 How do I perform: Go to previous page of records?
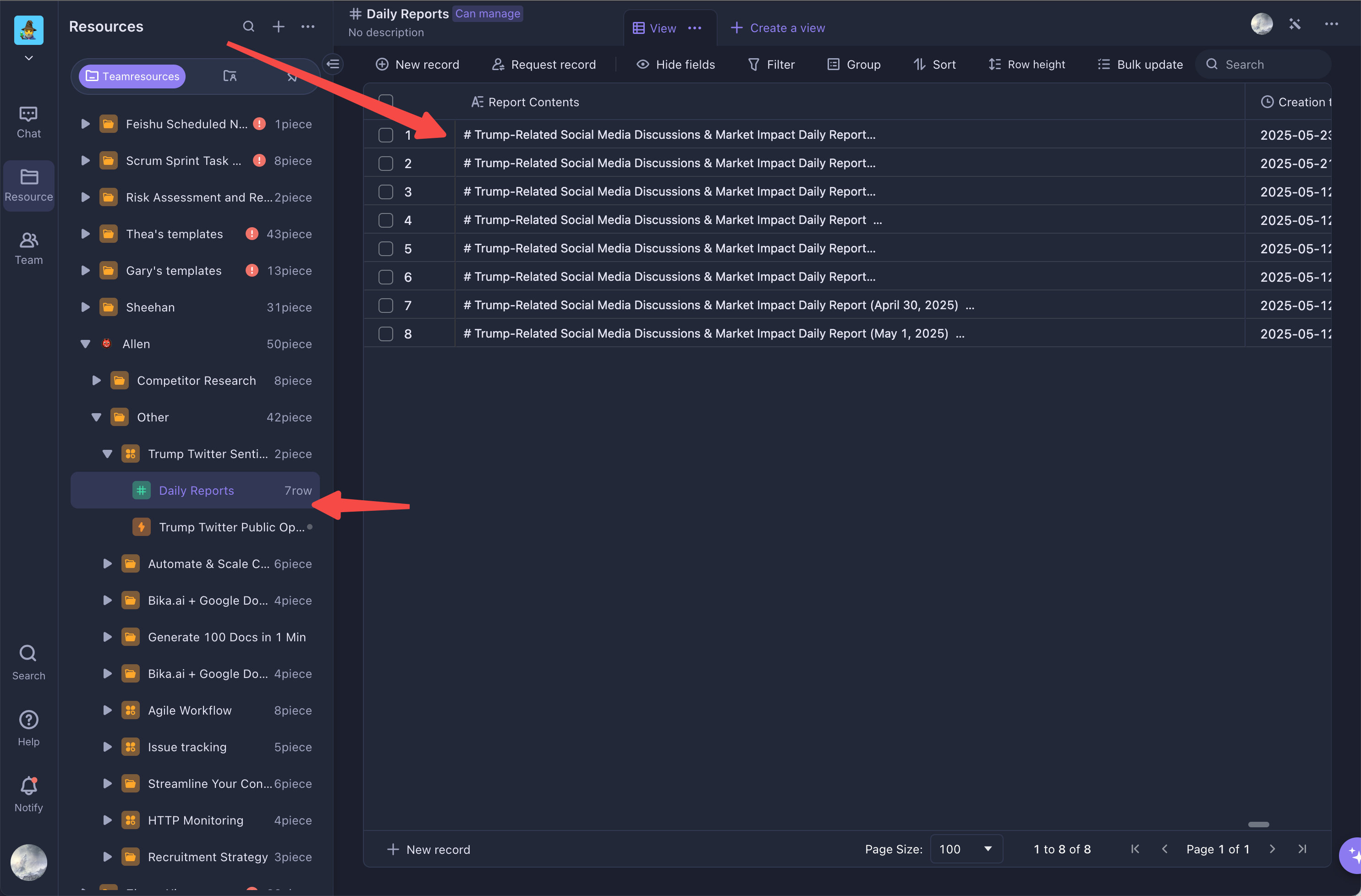1164,849
